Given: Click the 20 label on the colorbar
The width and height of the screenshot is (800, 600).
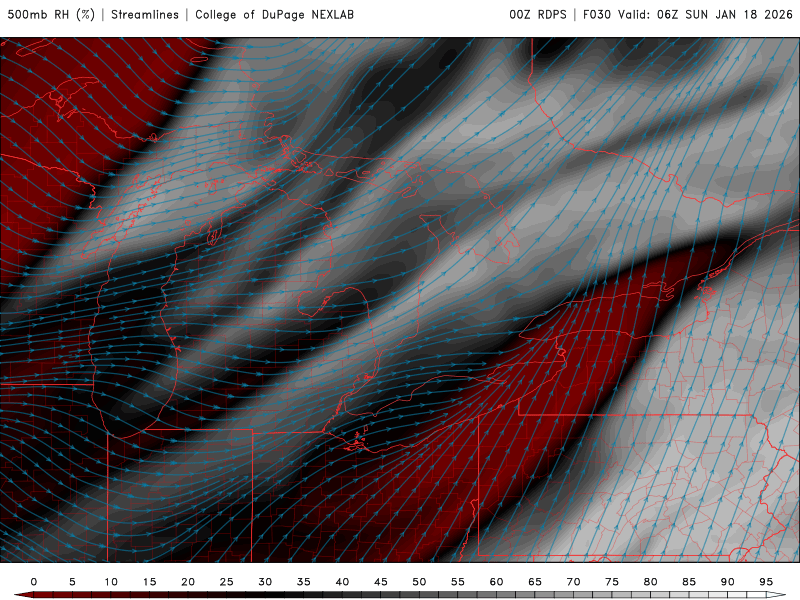Looking at the screenshot, I should [x=188, y=582].
